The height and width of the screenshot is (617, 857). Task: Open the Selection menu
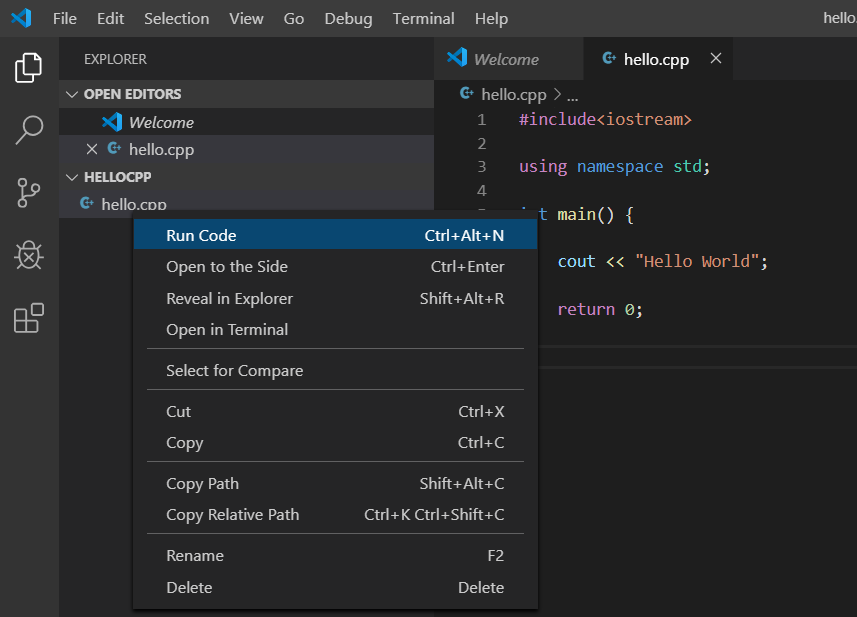point(177,19)
